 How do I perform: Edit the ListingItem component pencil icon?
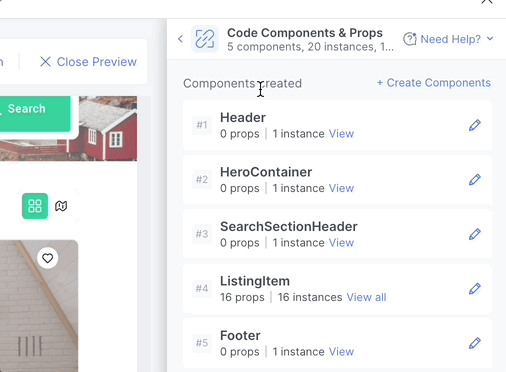pyautogui.click(x=475, y=288)
